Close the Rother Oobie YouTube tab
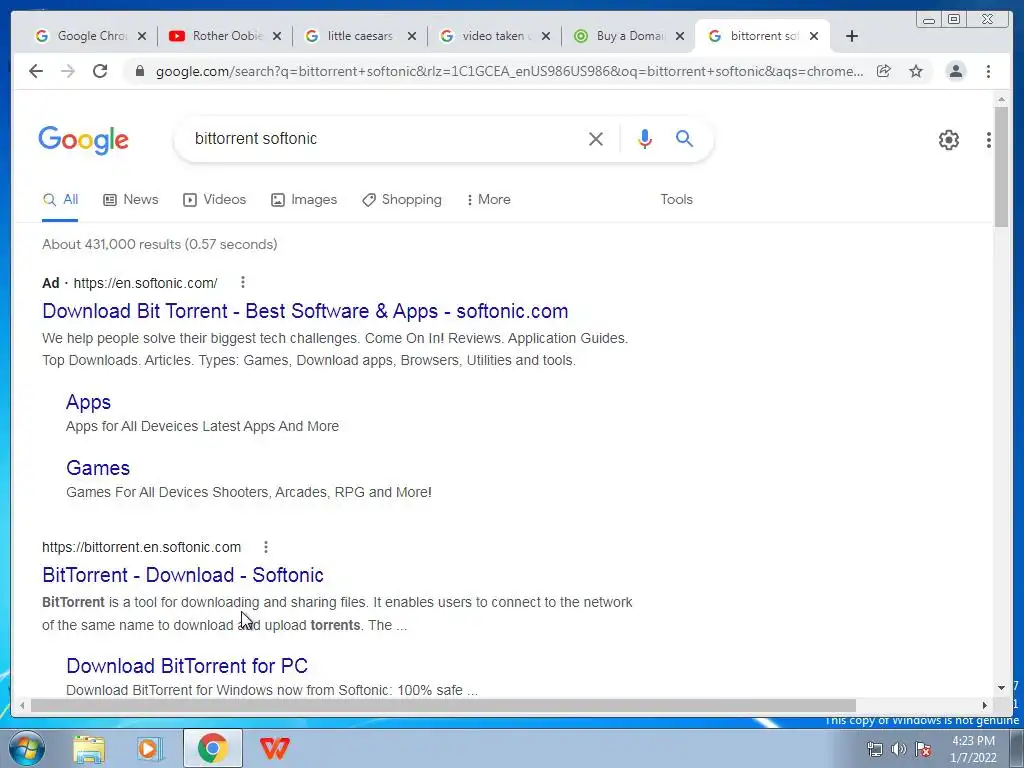The image size is (1024, 768). (277, 36)
